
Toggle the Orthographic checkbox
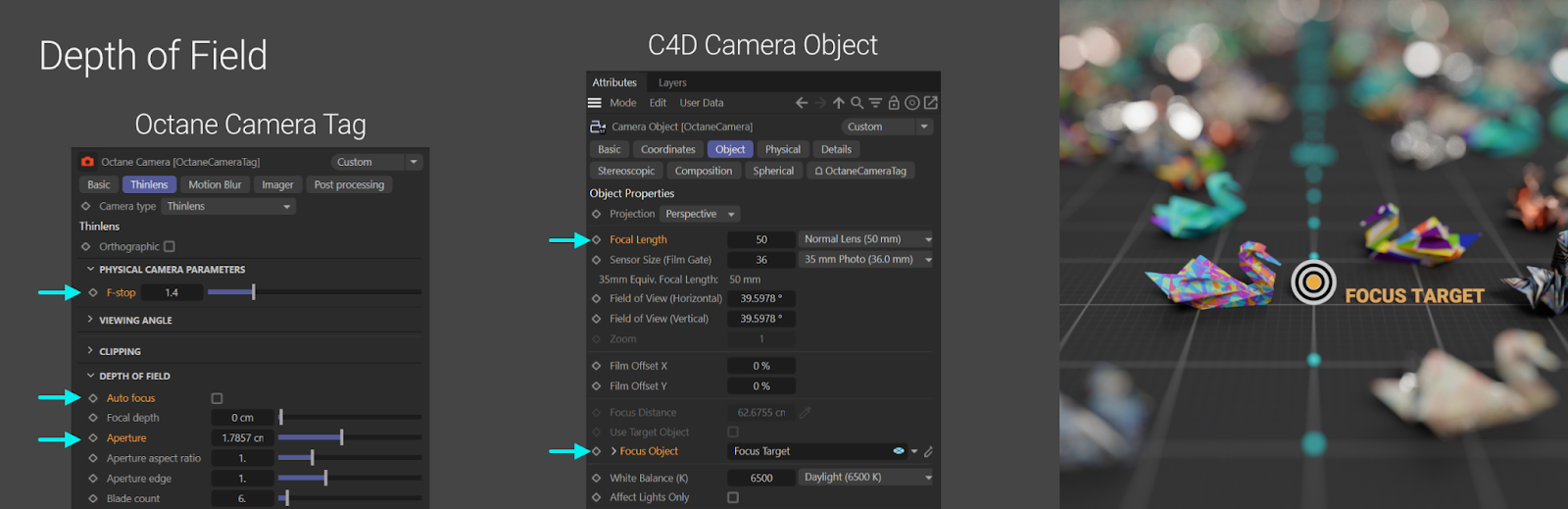coord(170,247)
